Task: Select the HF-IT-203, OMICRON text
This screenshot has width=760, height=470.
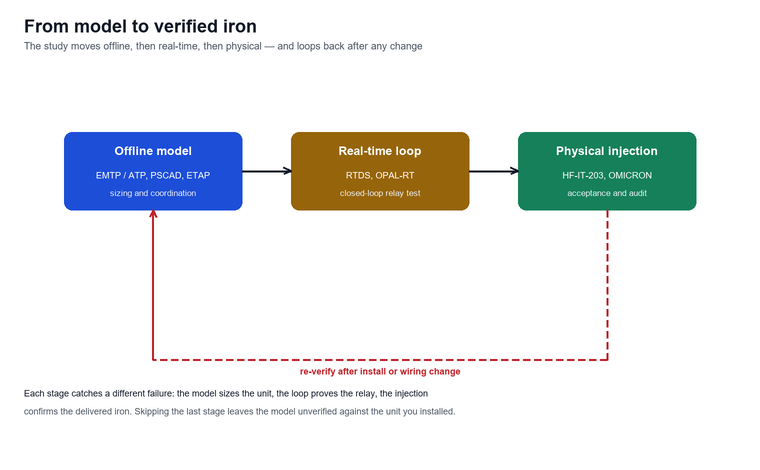Action: [607, 175]
